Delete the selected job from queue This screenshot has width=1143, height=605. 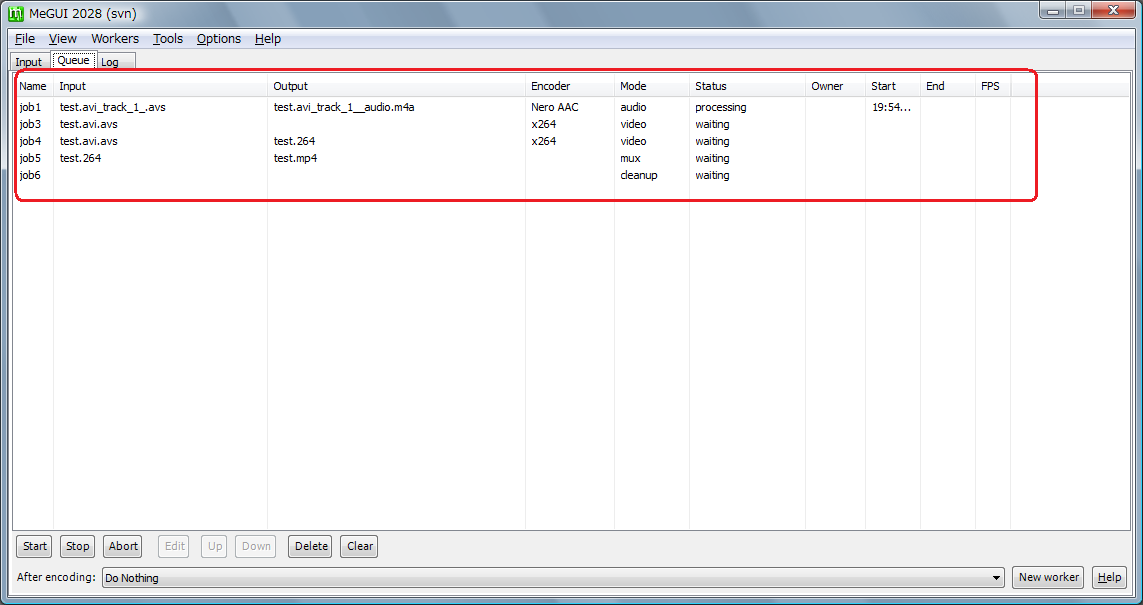coord(311,546)
